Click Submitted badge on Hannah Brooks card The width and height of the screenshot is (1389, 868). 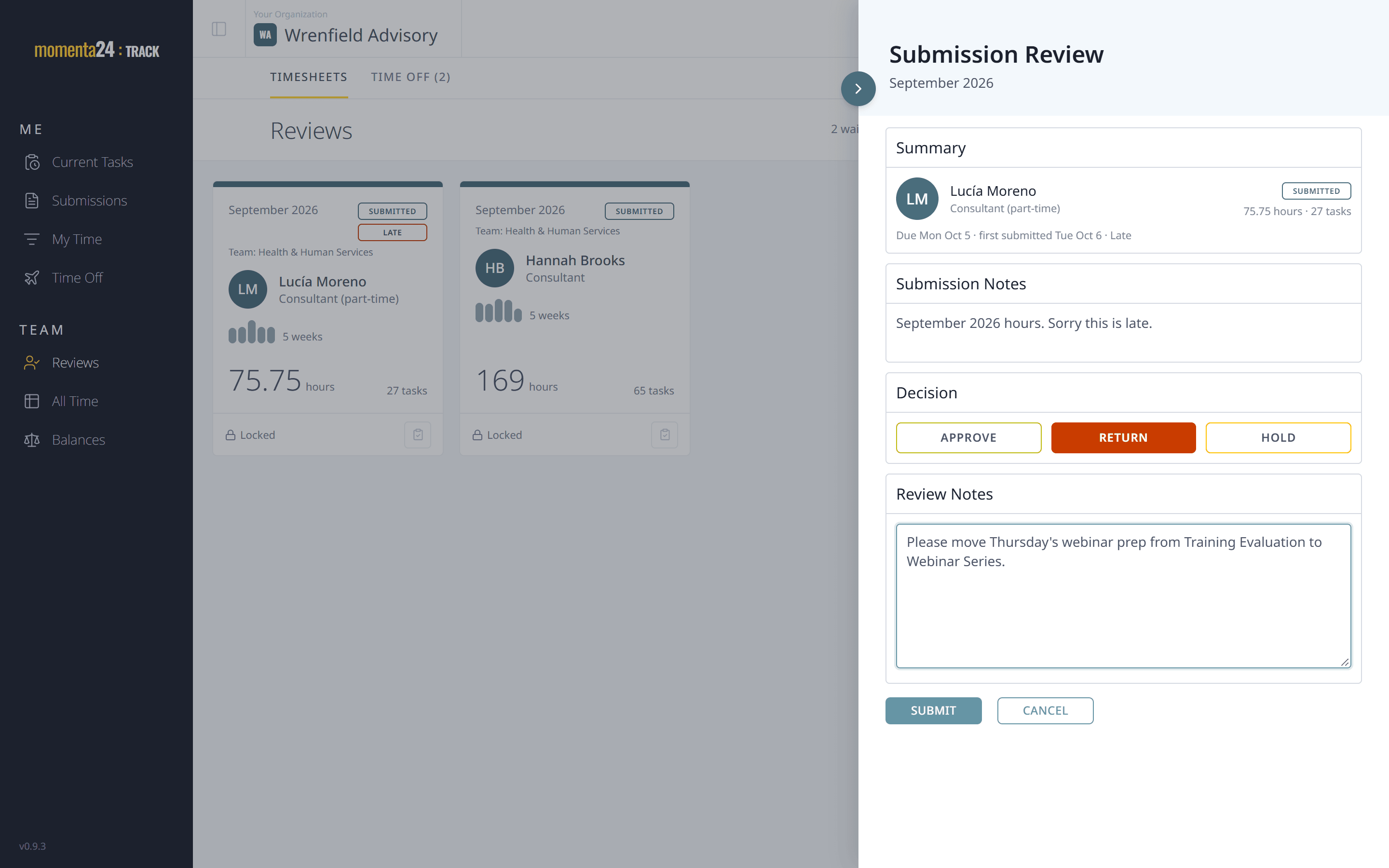click(x=640, y=211)
